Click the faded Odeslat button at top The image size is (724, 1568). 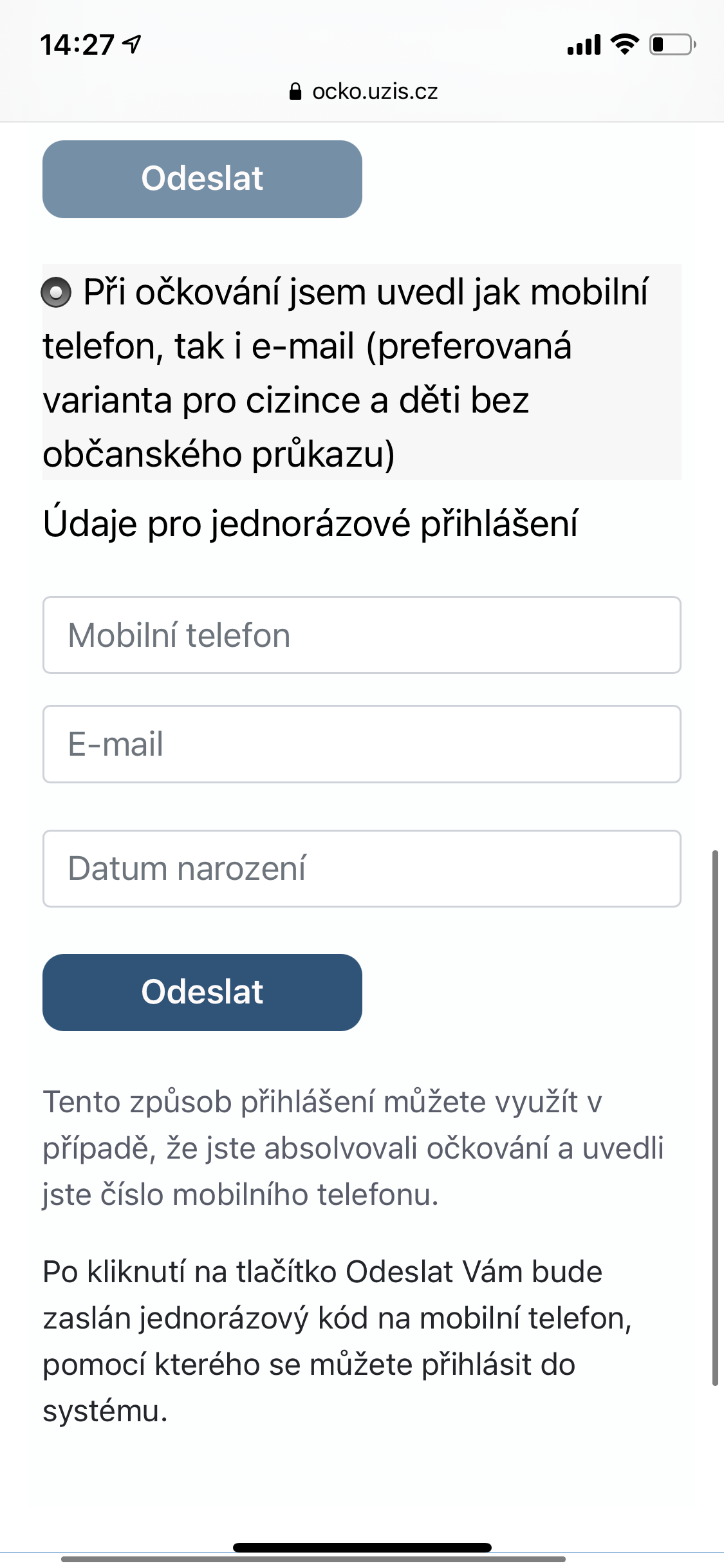(202, 179)
